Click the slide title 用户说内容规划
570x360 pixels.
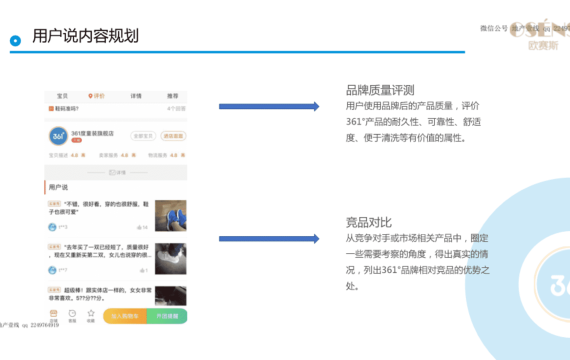pos(85,36)
